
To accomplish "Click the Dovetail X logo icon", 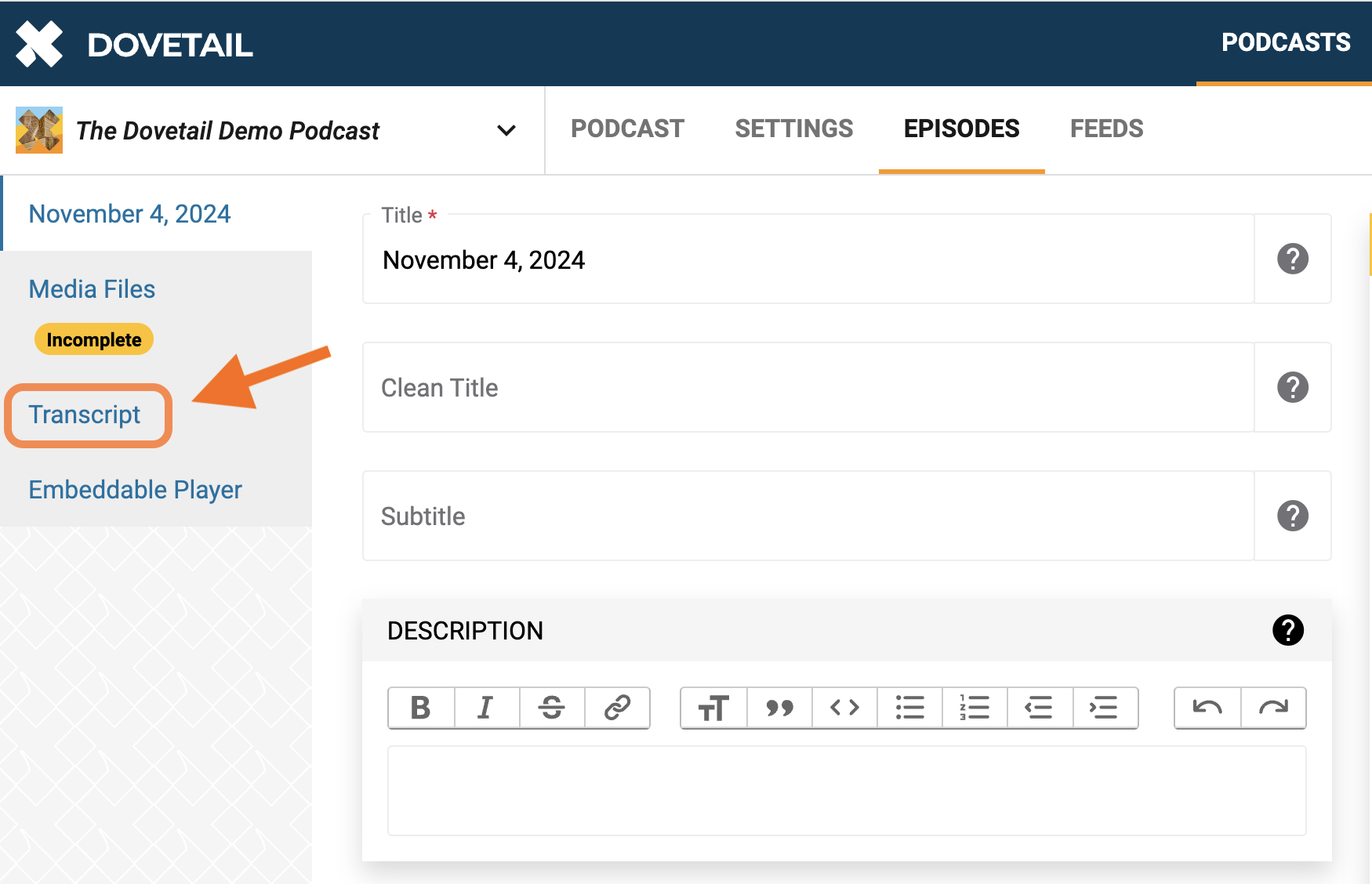I will [39, 44].
